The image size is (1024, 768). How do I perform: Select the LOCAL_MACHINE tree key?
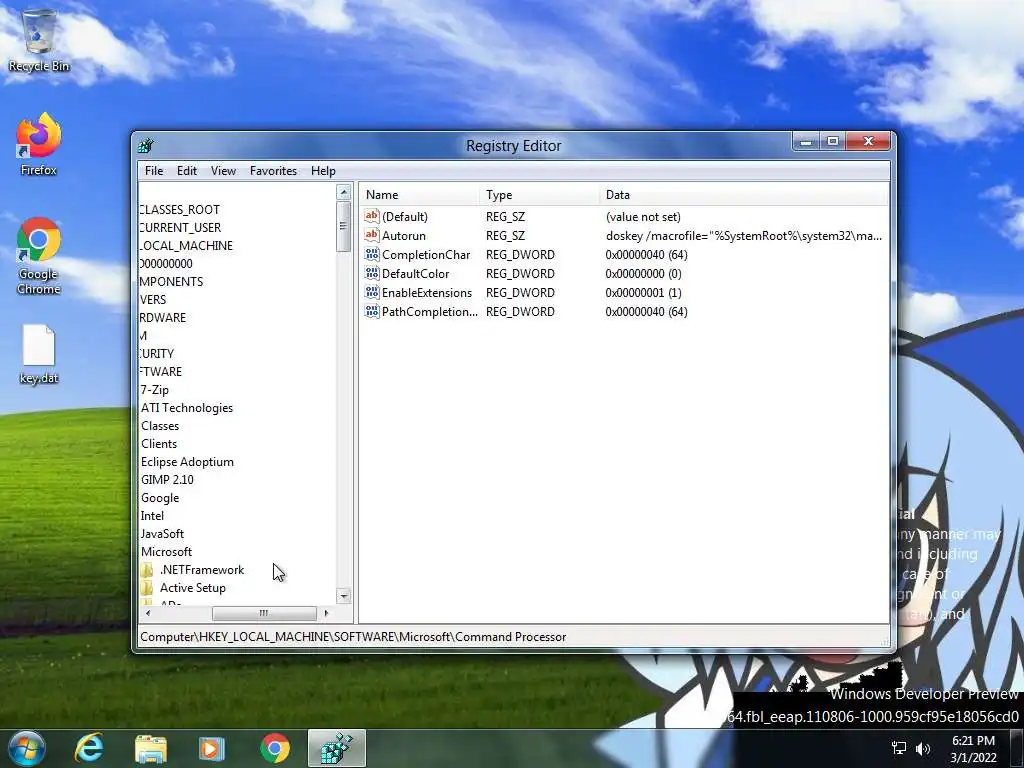point(186,246)
